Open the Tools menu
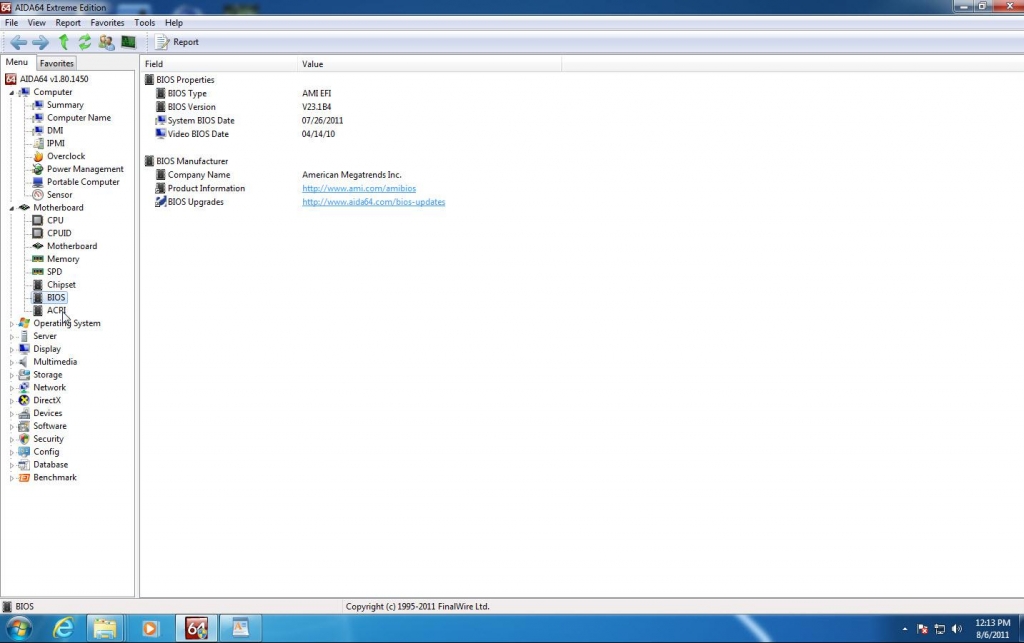Screen dimensions: 1024x643 [x=145, y=22]
